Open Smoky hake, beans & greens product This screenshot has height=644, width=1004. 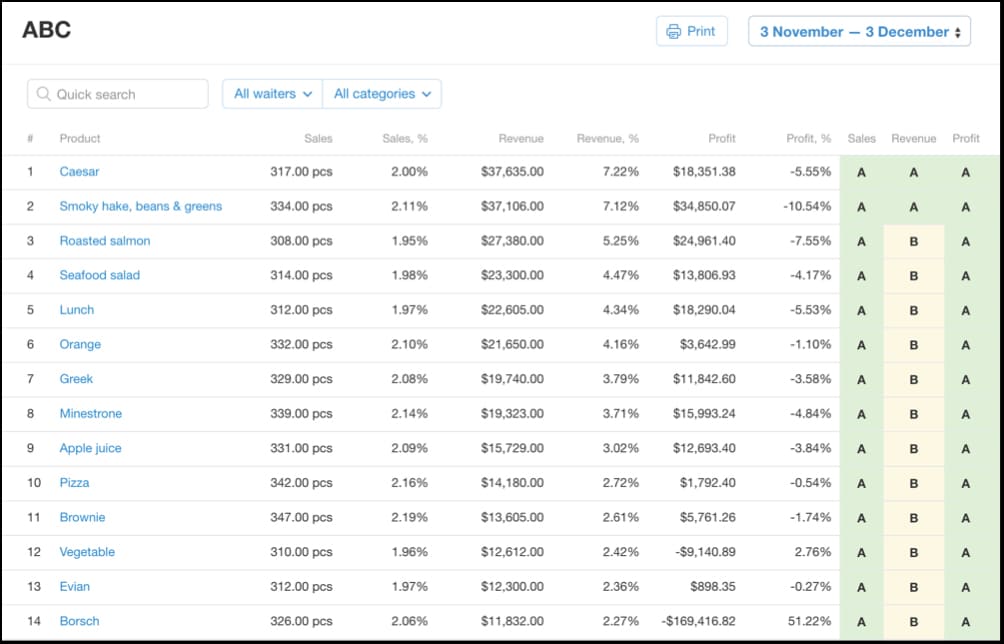point(140,207)
